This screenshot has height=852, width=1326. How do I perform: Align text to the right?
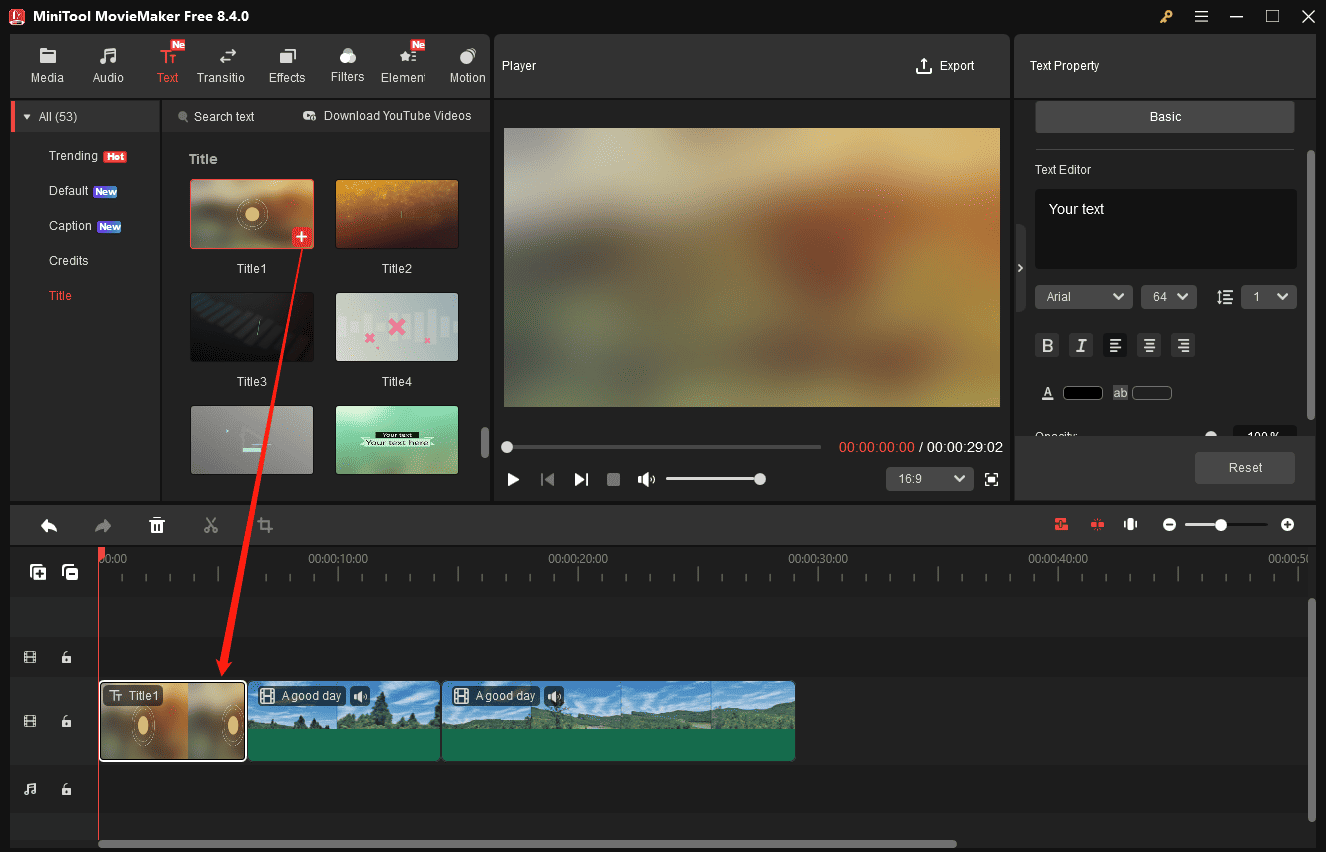1184,346
